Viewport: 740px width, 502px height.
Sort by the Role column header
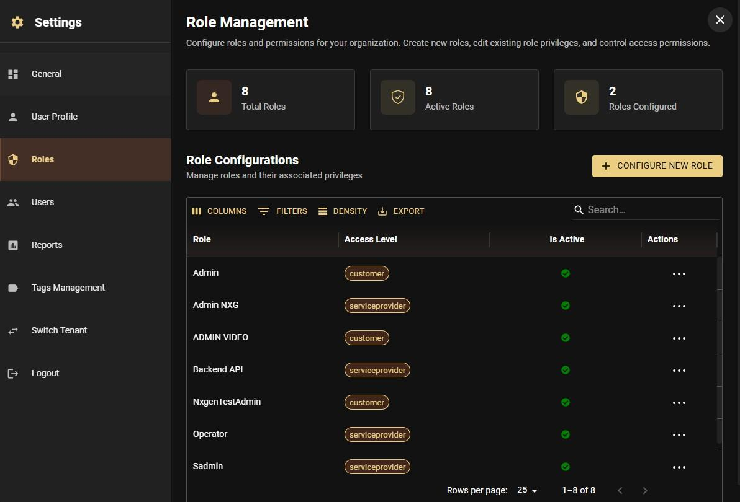tap(202, 239)
